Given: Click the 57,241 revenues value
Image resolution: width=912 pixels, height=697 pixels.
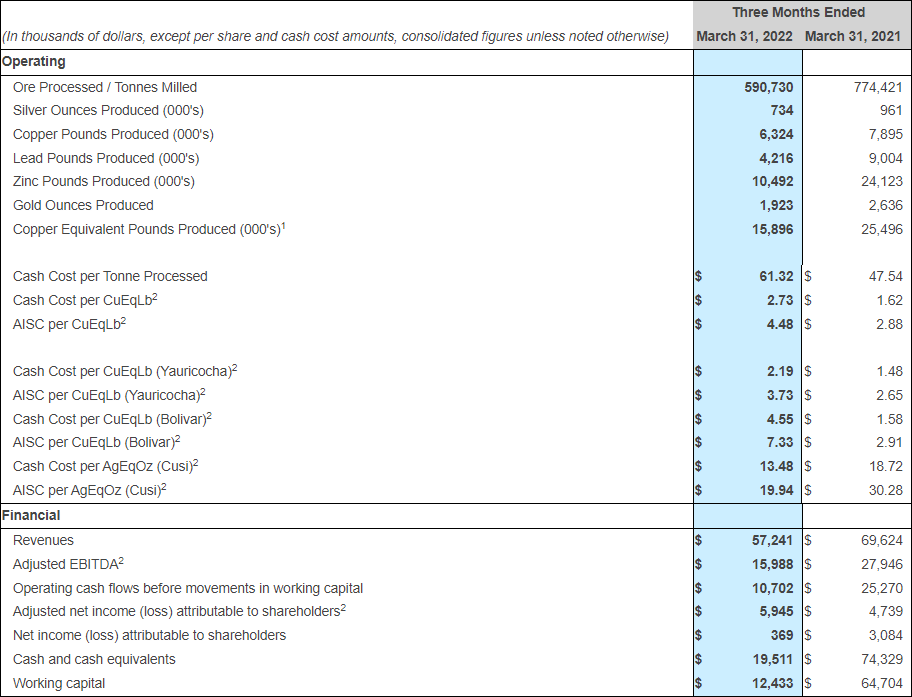Looking at the screenshot, I should (x=772, y=540).
